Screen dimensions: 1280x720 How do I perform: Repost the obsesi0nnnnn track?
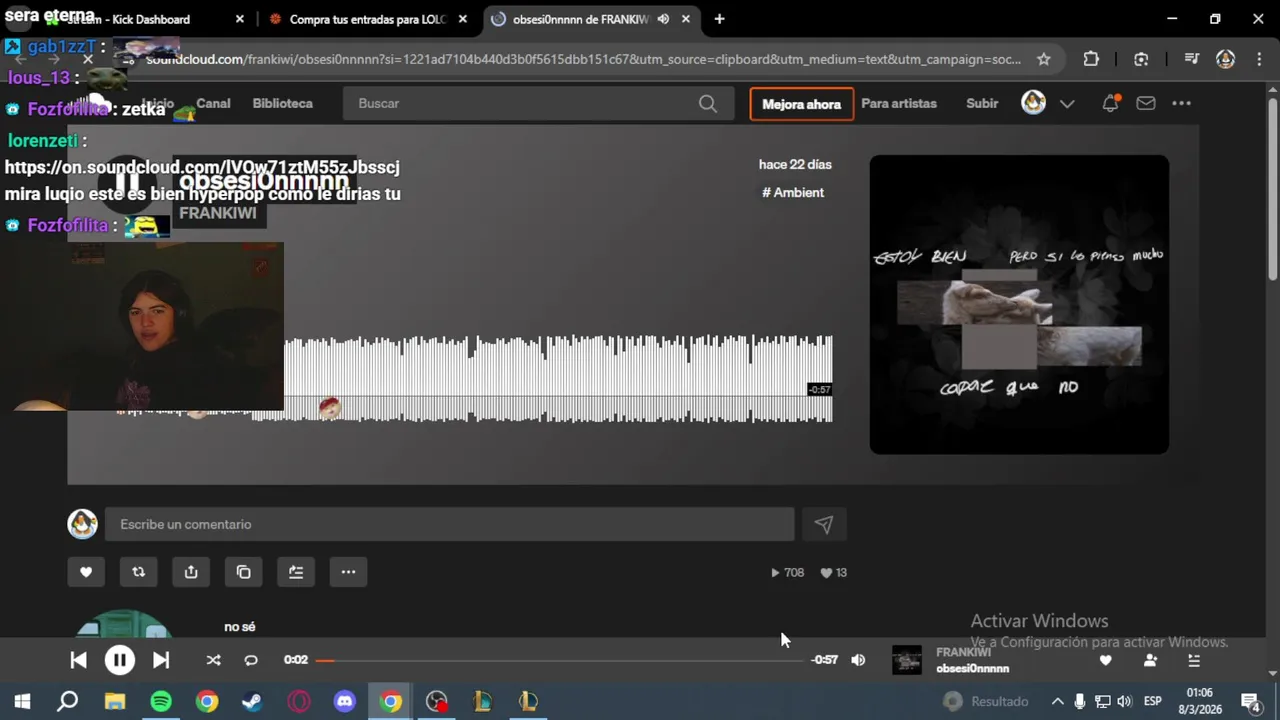pos(138,572)
